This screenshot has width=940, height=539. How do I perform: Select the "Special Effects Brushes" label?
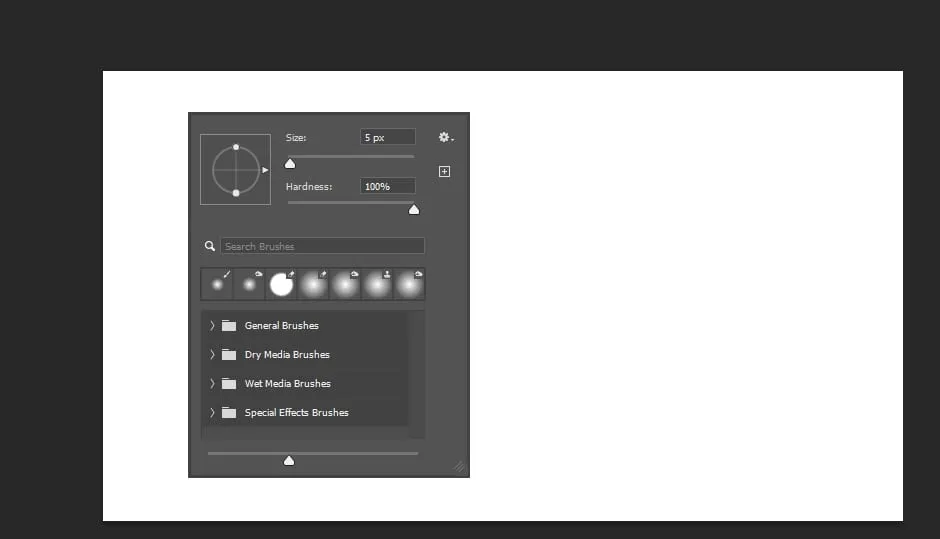coord(297,412)
